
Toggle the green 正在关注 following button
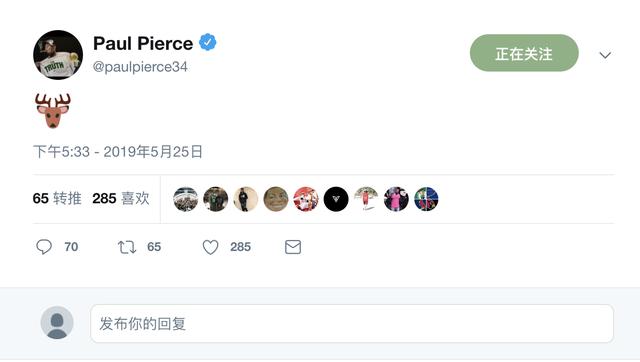click(524, 53)
